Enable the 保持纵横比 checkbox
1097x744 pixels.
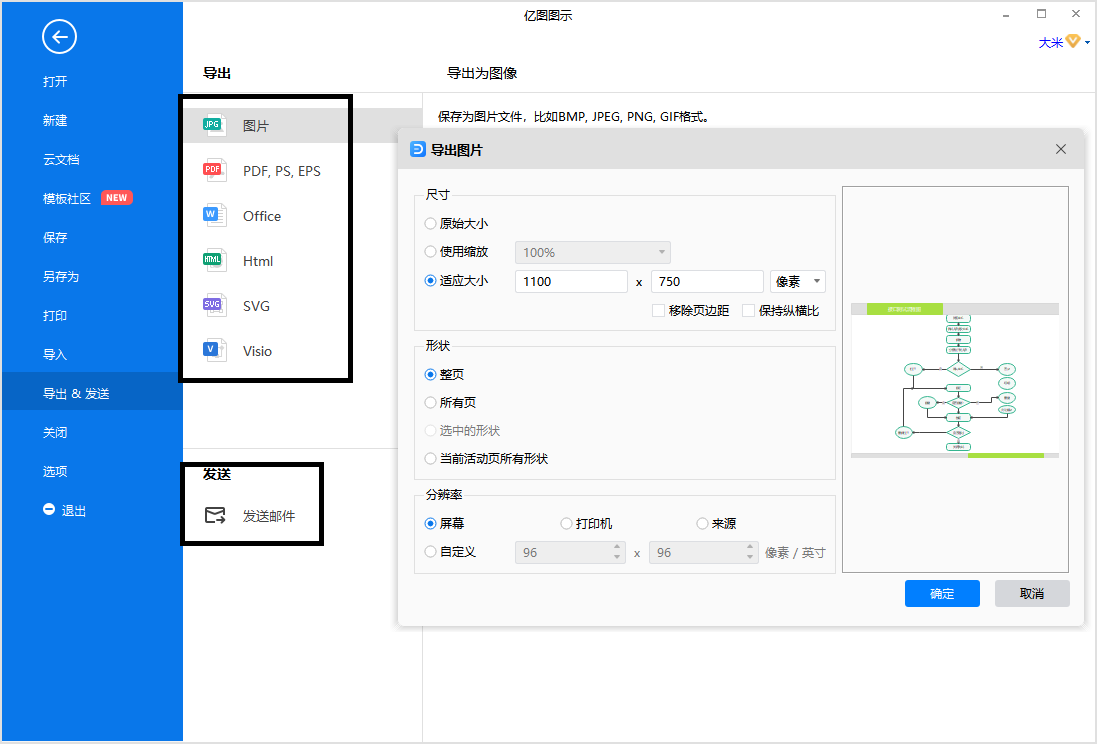click(x=749, y=311)
